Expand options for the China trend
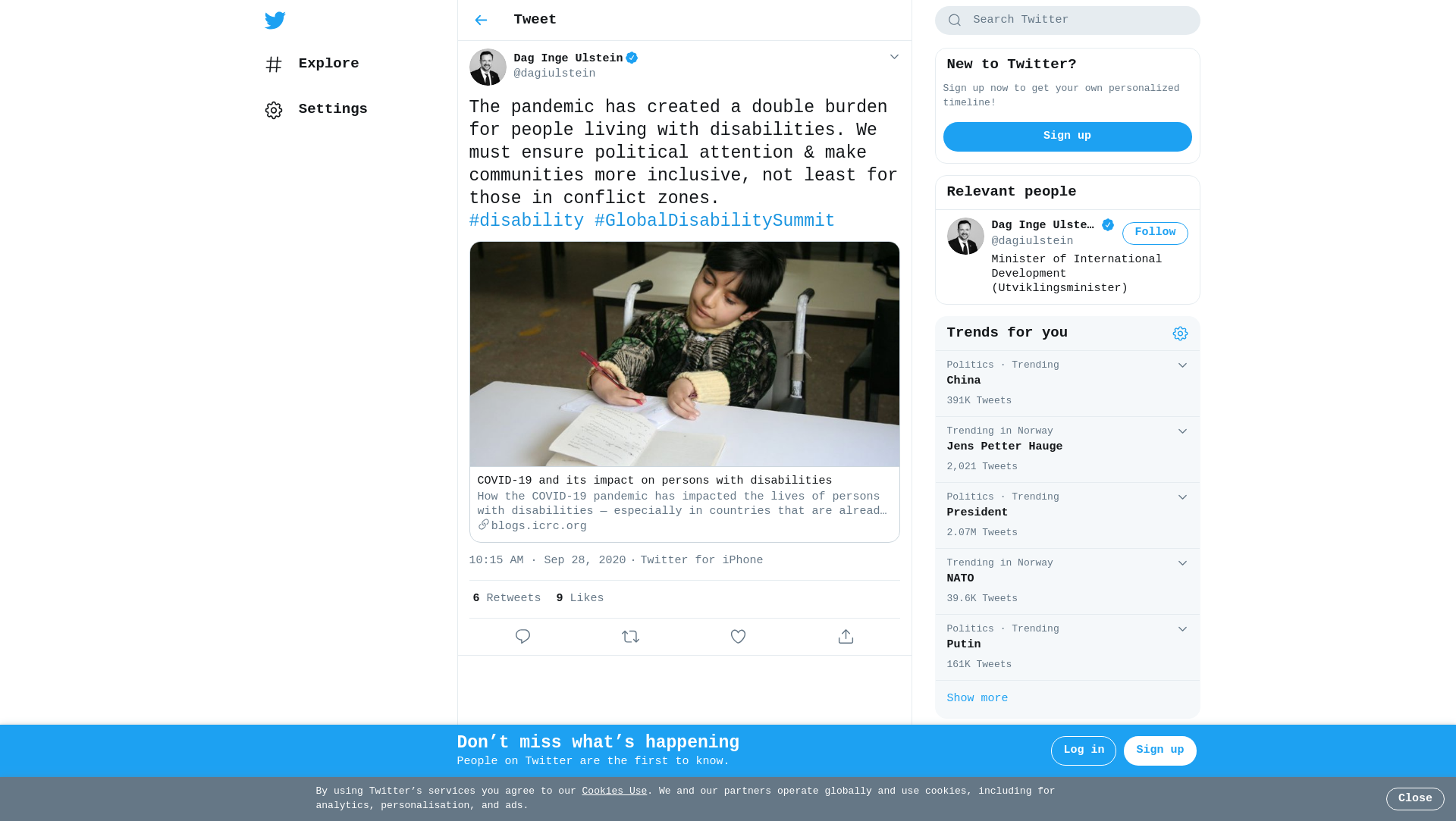The image size is (1456, 821). point(1182,365)
